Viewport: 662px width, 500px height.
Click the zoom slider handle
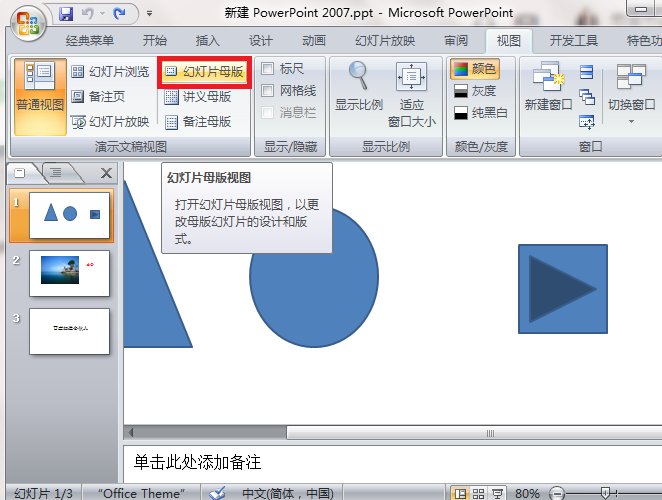(x=605, y=492)
